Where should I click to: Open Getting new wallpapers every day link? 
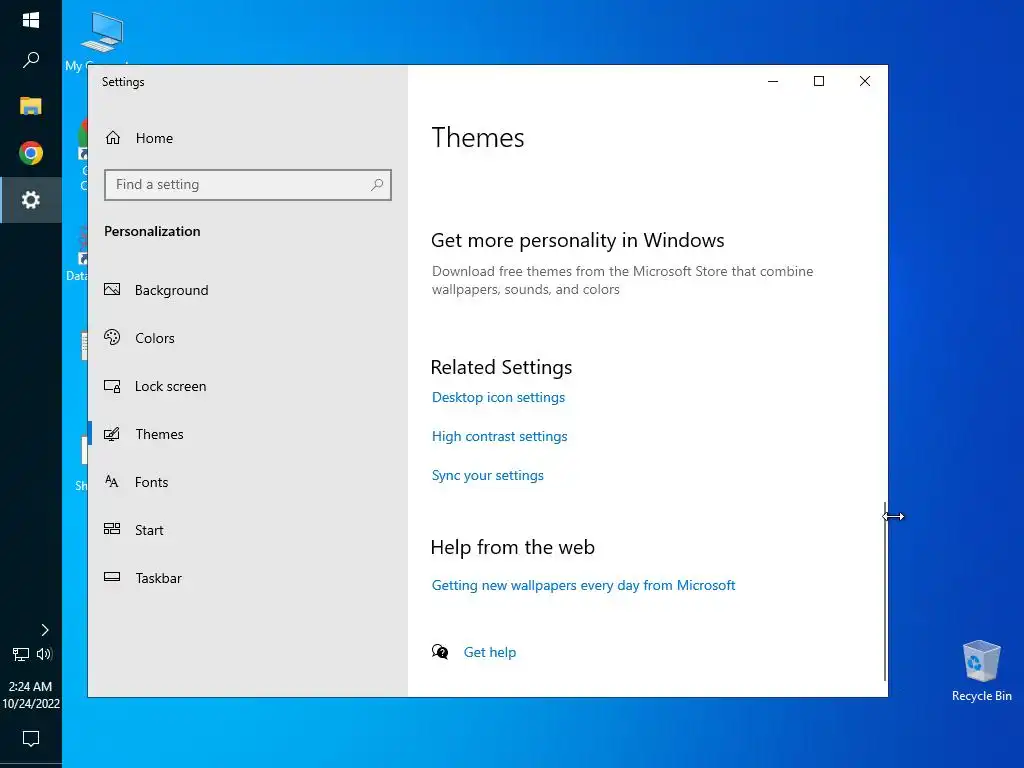click(x=583, y=586)
